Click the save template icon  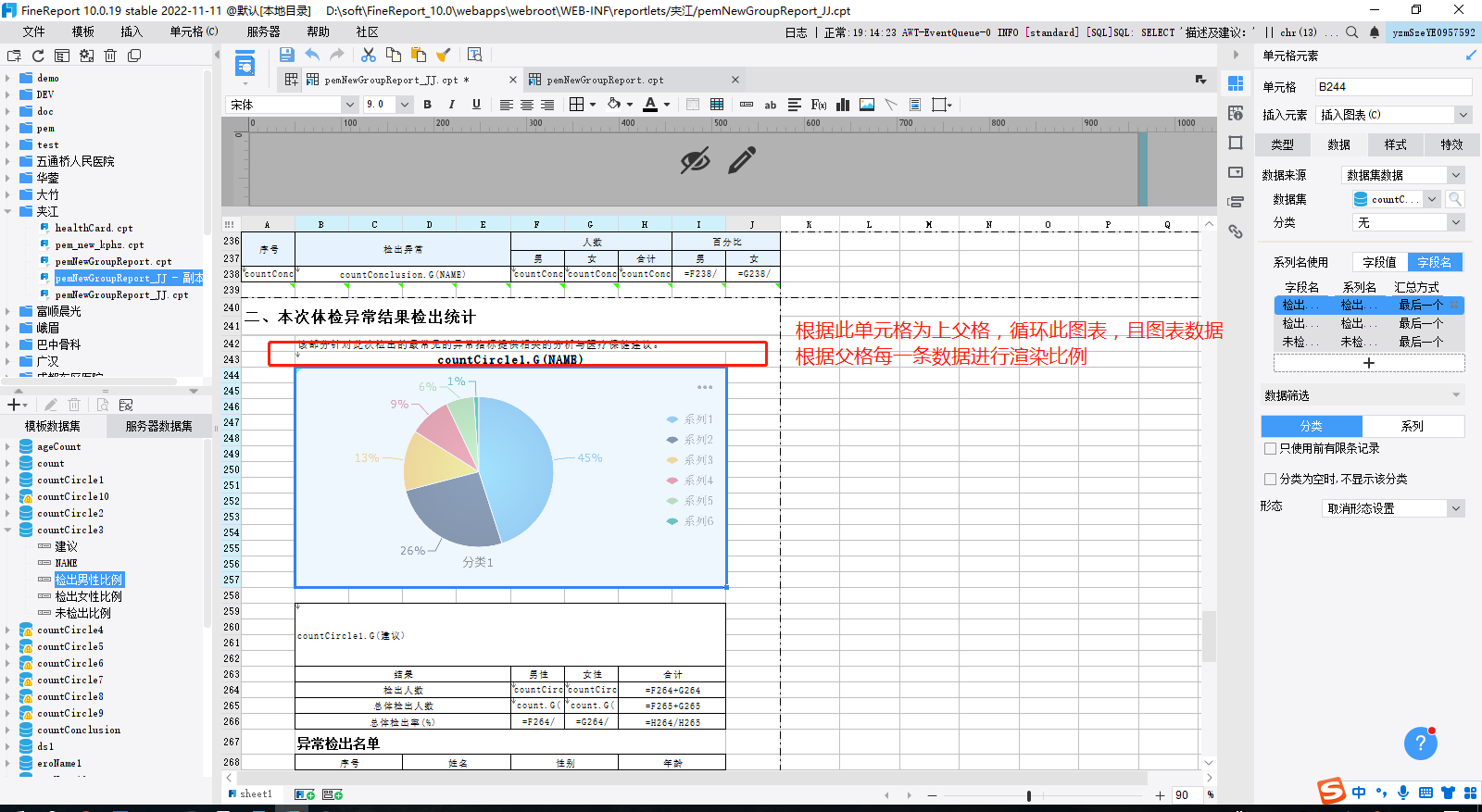286,55
